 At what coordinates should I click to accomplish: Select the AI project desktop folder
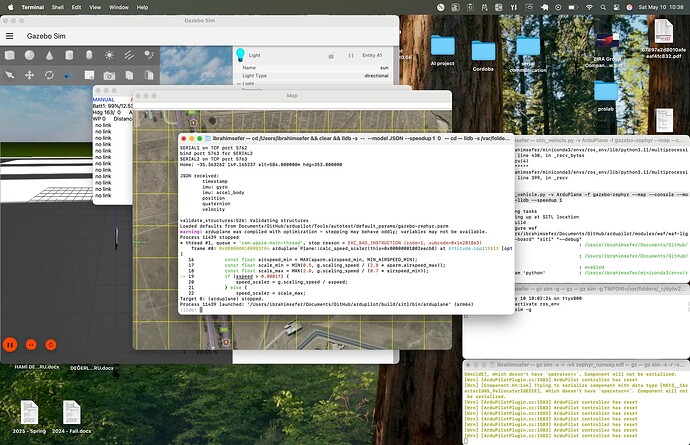tap(442, 50)
